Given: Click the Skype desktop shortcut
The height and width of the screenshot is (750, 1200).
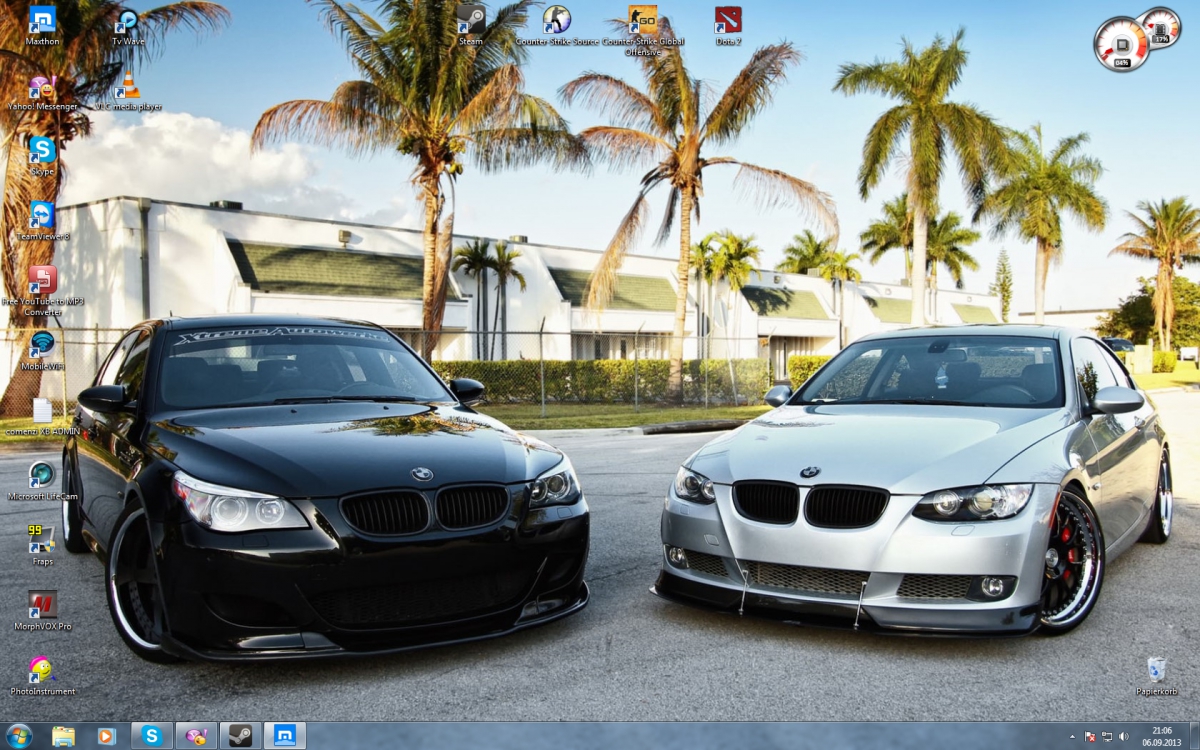Looking at the screenshot, I should [42, 157].
